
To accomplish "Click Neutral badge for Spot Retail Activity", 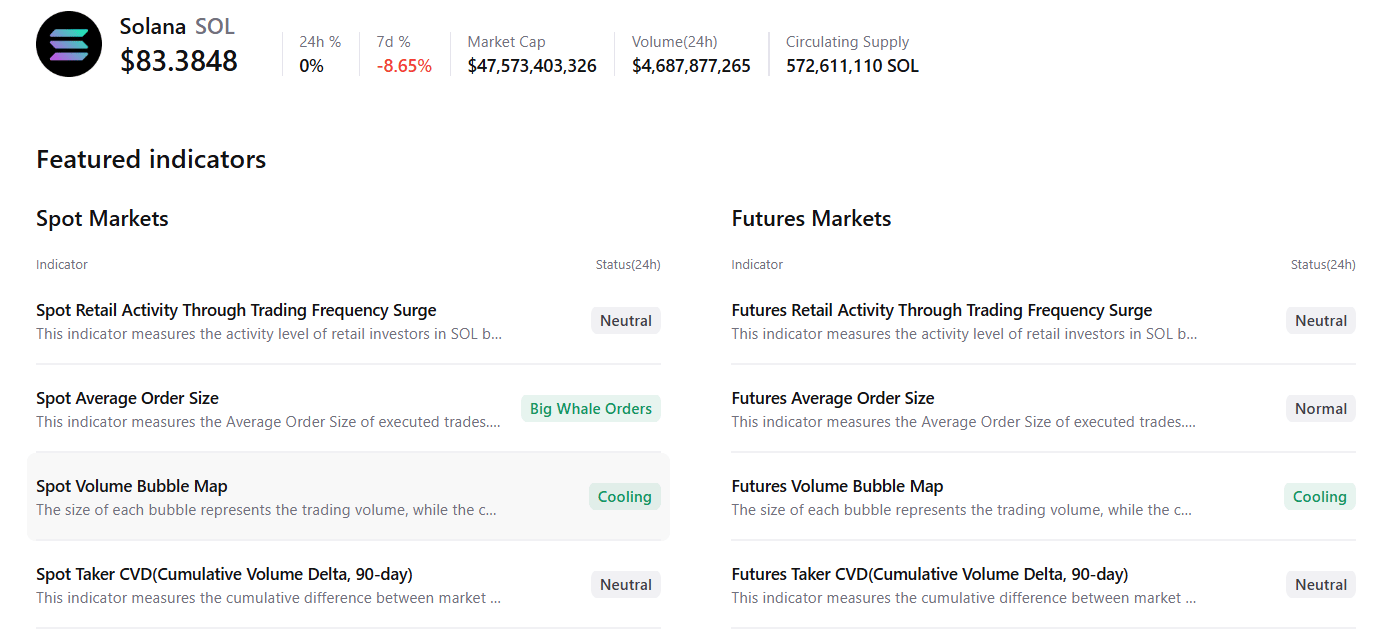I will tap(625, 321).
